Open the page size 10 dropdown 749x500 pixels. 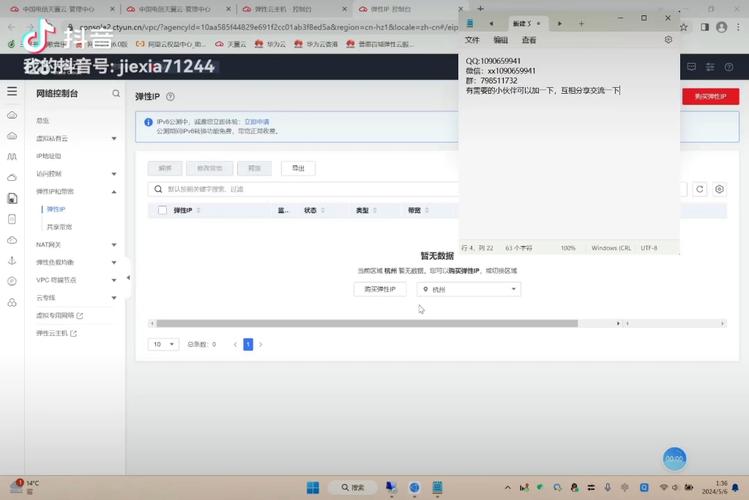point(163,344)
